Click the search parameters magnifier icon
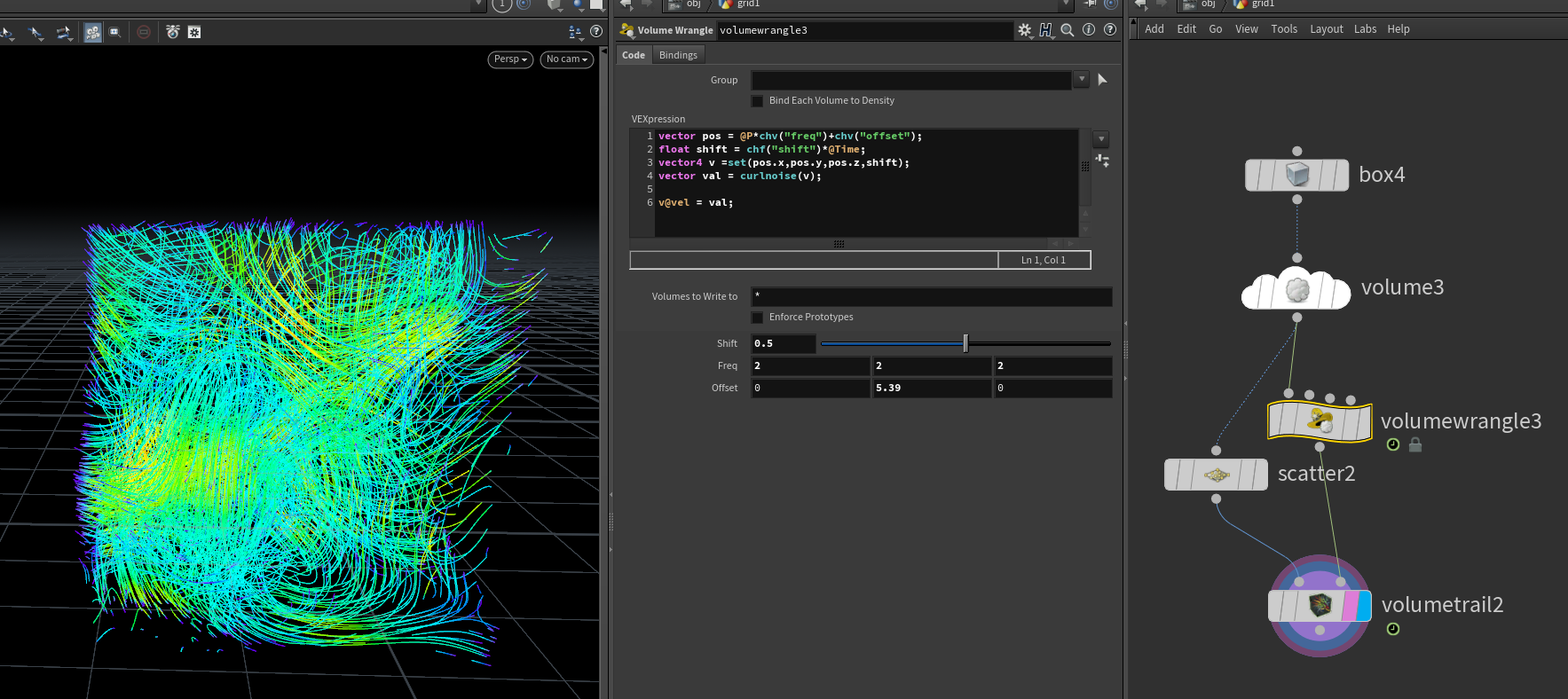Image resolution: width=1568 pixels, height=699 pixels. point(1068,30)
